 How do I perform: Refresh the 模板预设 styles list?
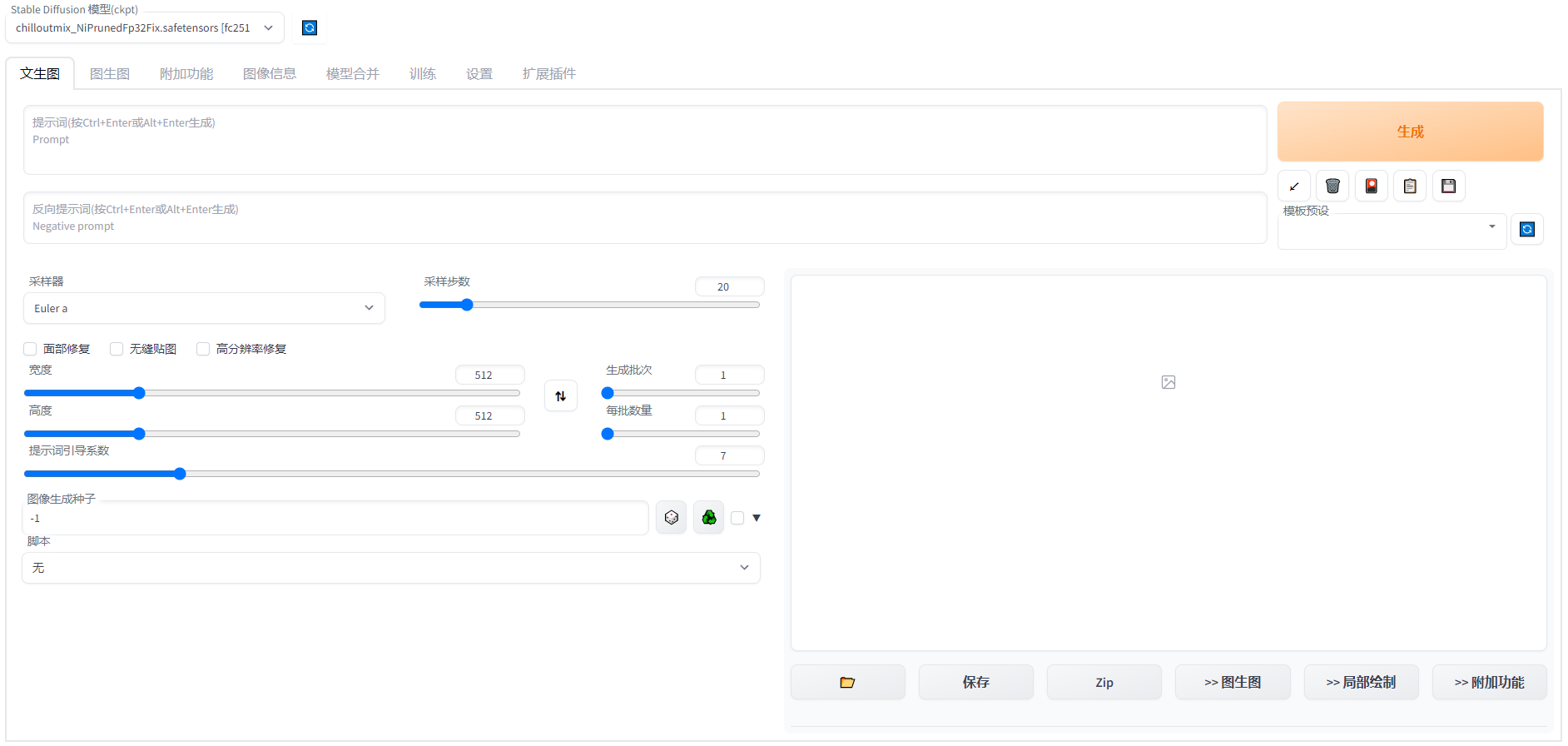[x=1527, y=230]
